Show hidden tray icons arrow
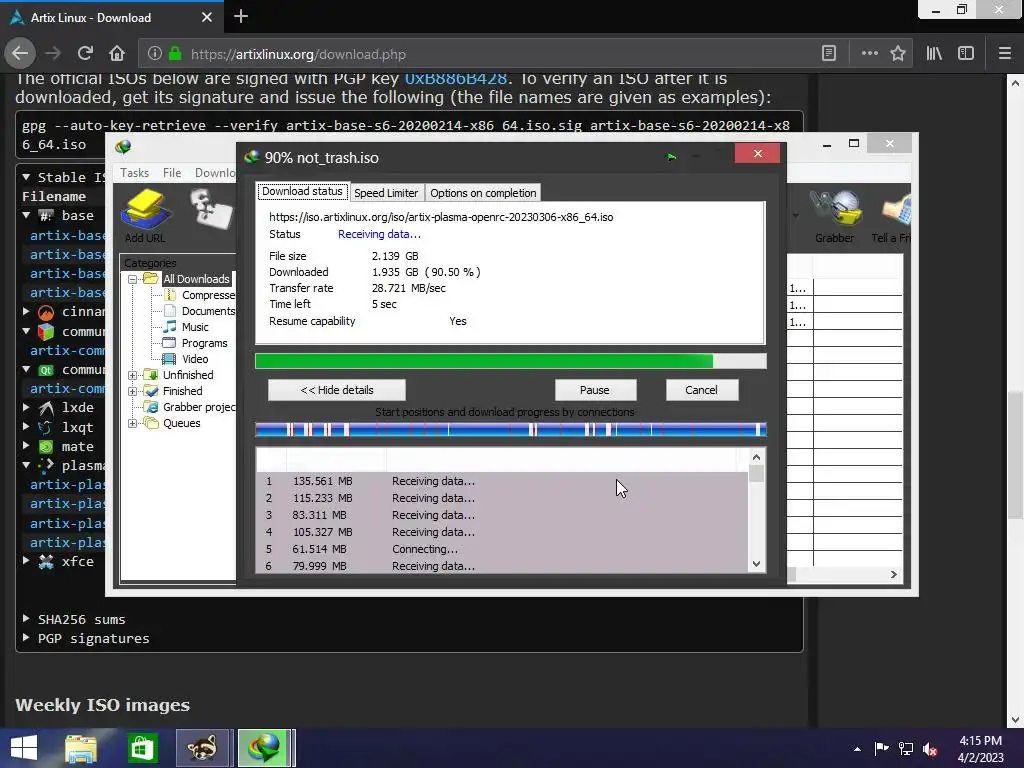This screenshot has height=768, width=1024. click(857, 749)
